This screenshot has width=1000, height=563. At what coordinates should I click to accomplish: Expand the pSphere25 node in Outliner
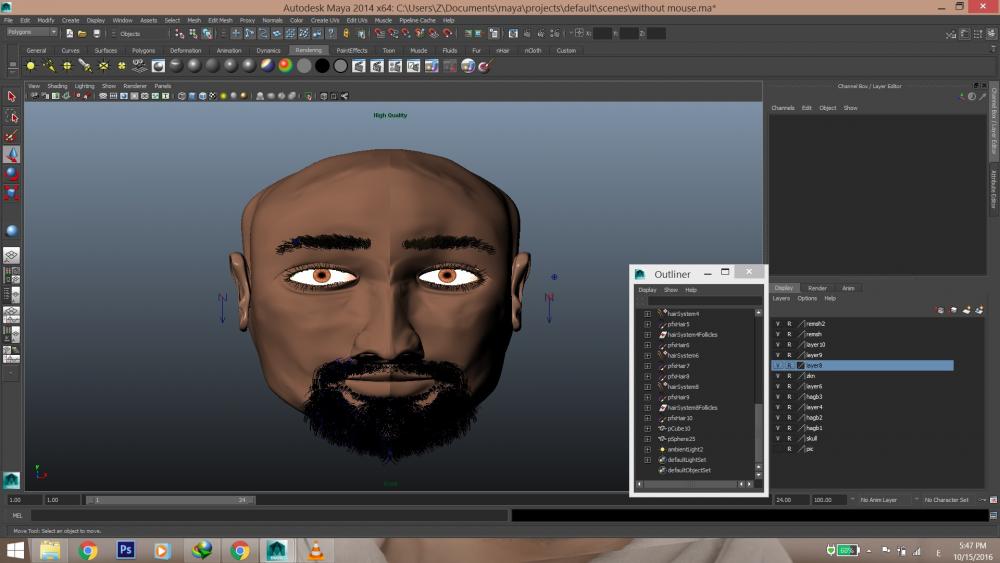pyautogui.click(x=647, y=439)
